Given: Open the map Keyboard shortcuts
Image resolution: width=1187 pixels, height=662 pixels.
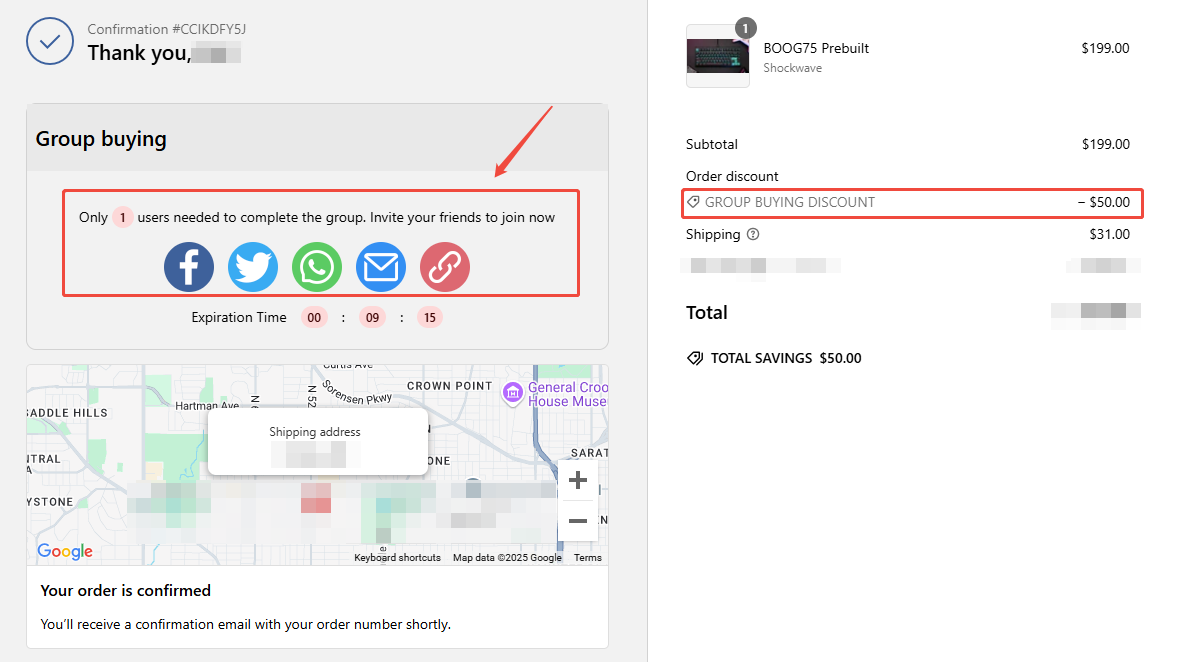Looking at the screenshot, I should pos(397,558).
